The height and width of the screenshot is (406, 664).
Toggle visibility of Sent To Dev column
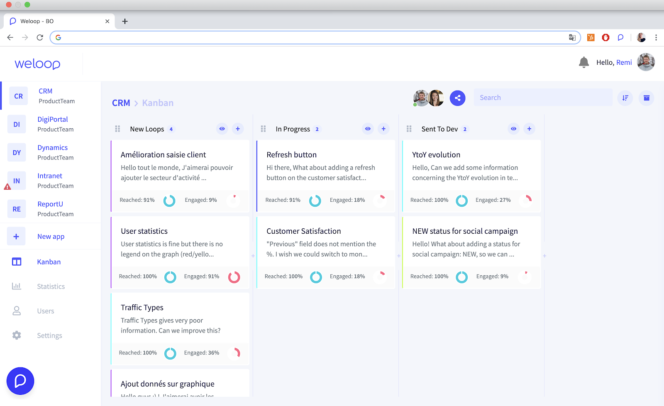(513, 129)
